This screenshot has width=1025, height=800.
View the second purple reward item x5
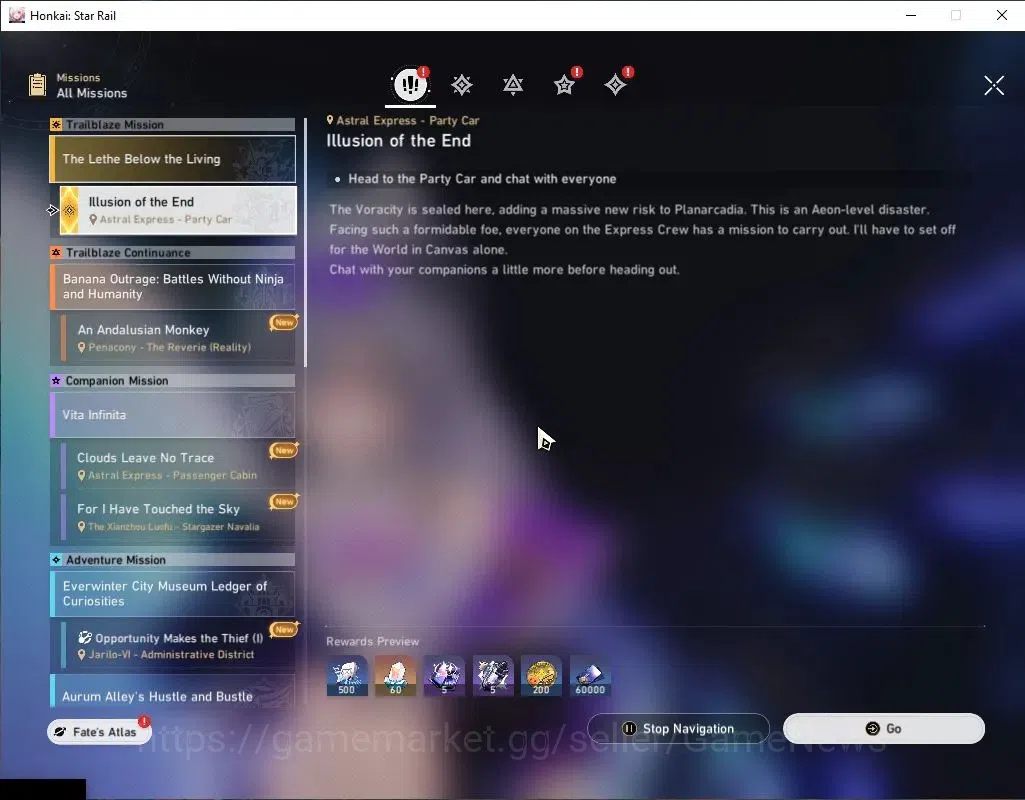[493, 676]
